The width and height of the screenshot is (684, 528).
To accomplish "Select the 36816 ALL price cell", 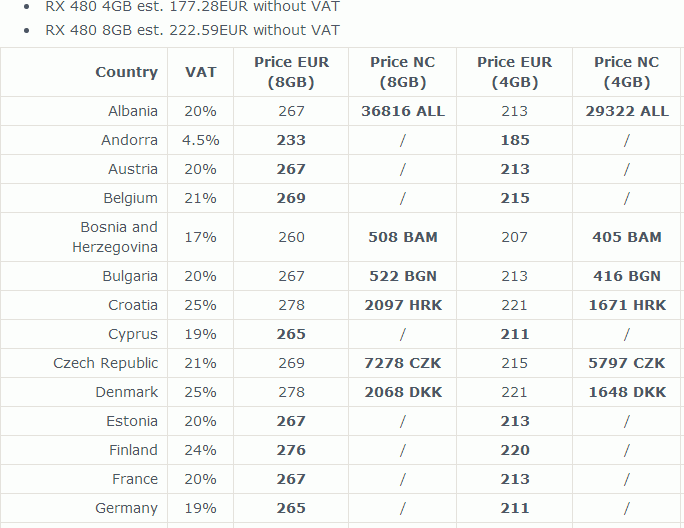I will click(x=403, y=111).
